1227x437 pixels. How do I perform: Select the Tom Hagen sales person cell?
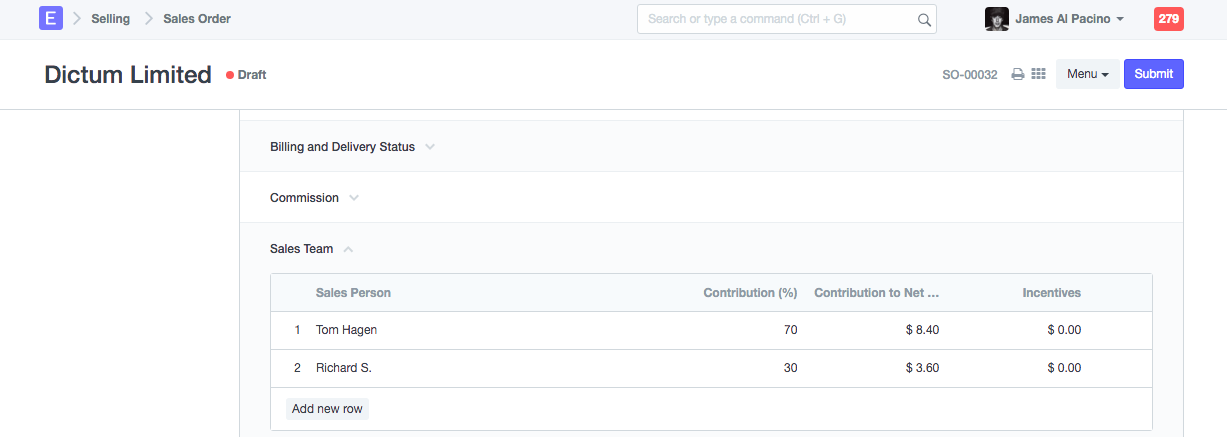coord(346,330)
